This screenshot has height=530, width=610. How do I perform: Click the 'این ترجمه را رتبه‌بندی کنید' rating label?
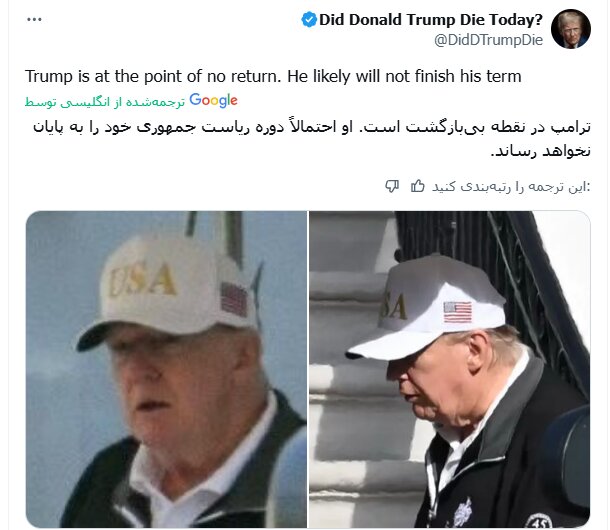coord(511,187)
